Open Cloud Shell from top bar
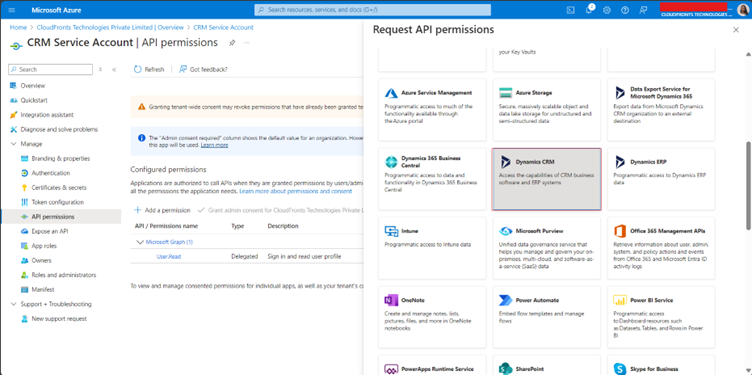The height and width of the screenshot is (375, 752). (570, 10)
